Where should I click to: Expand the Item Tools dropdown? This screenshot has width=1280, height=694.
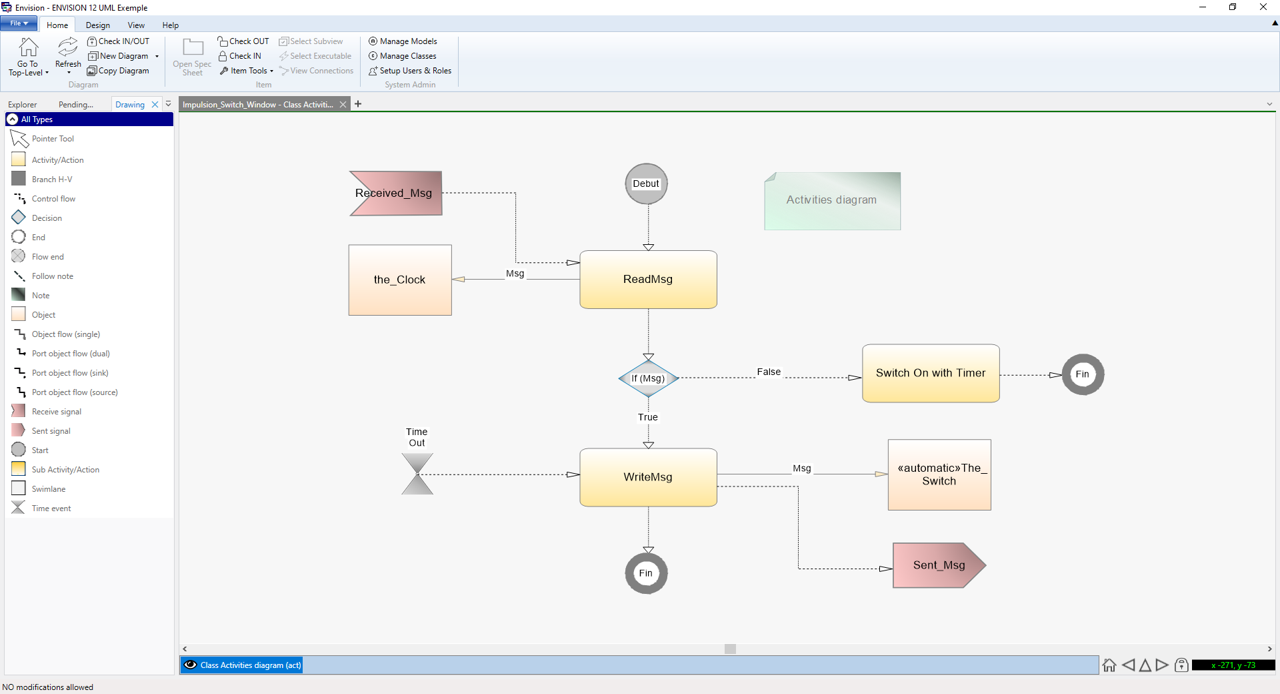(271, 71)
